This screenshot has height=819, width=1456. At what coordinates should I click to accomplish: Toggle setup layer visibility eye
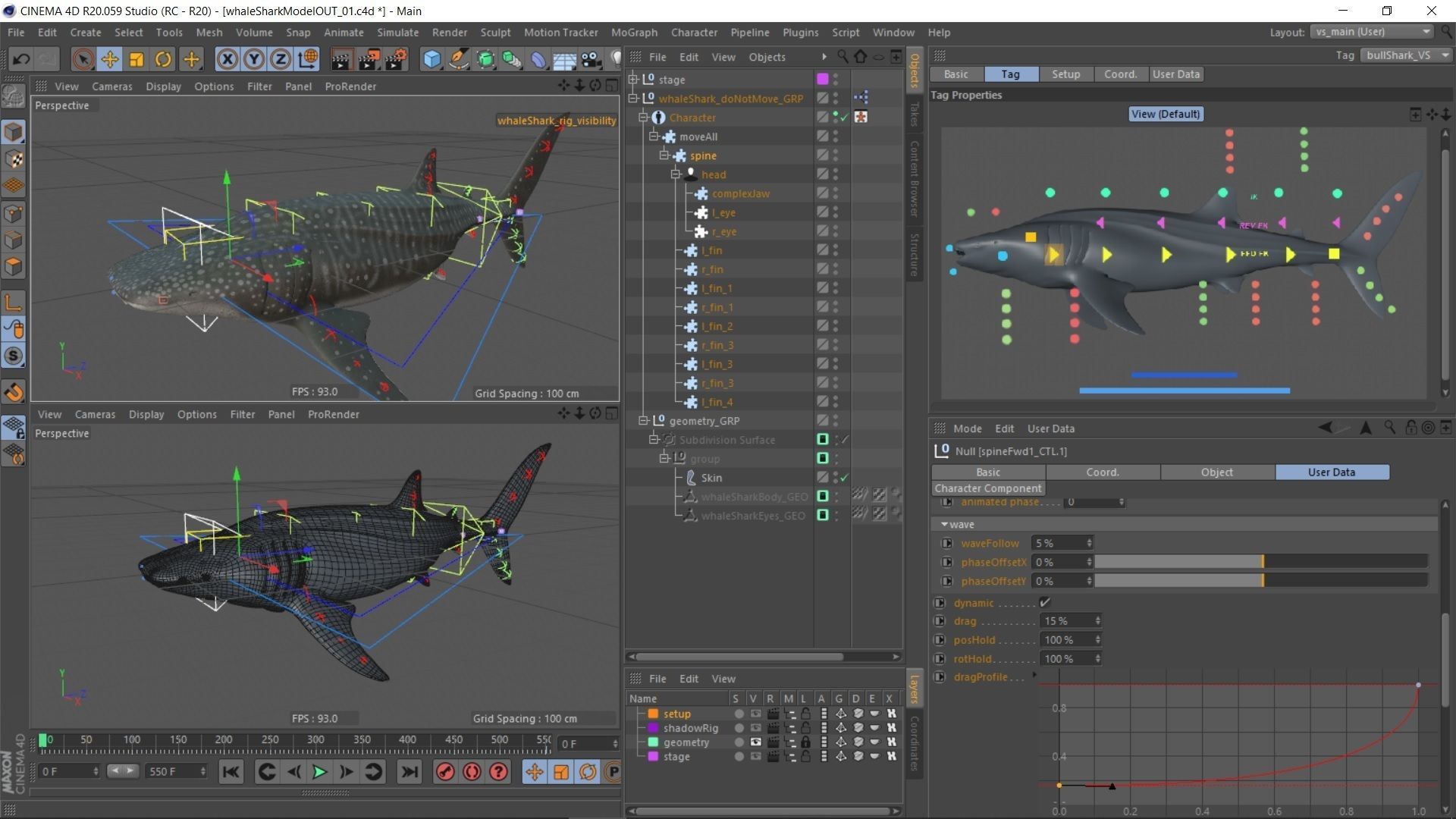(x=755, y=714)
